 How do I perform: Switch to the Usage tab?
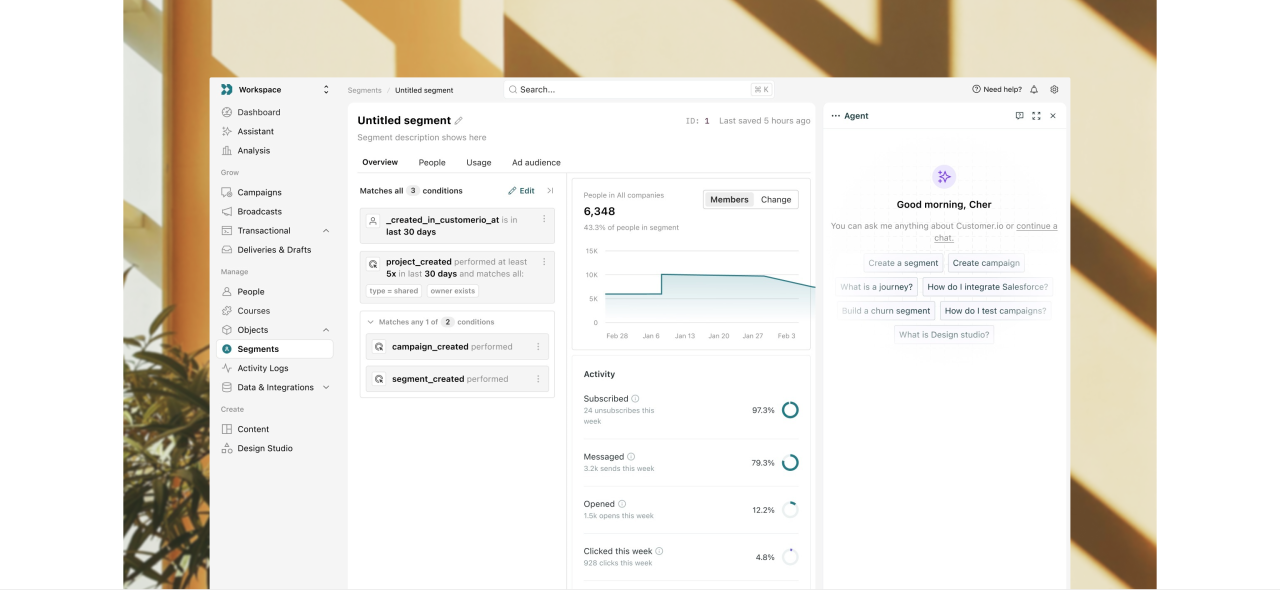point(479,162)
